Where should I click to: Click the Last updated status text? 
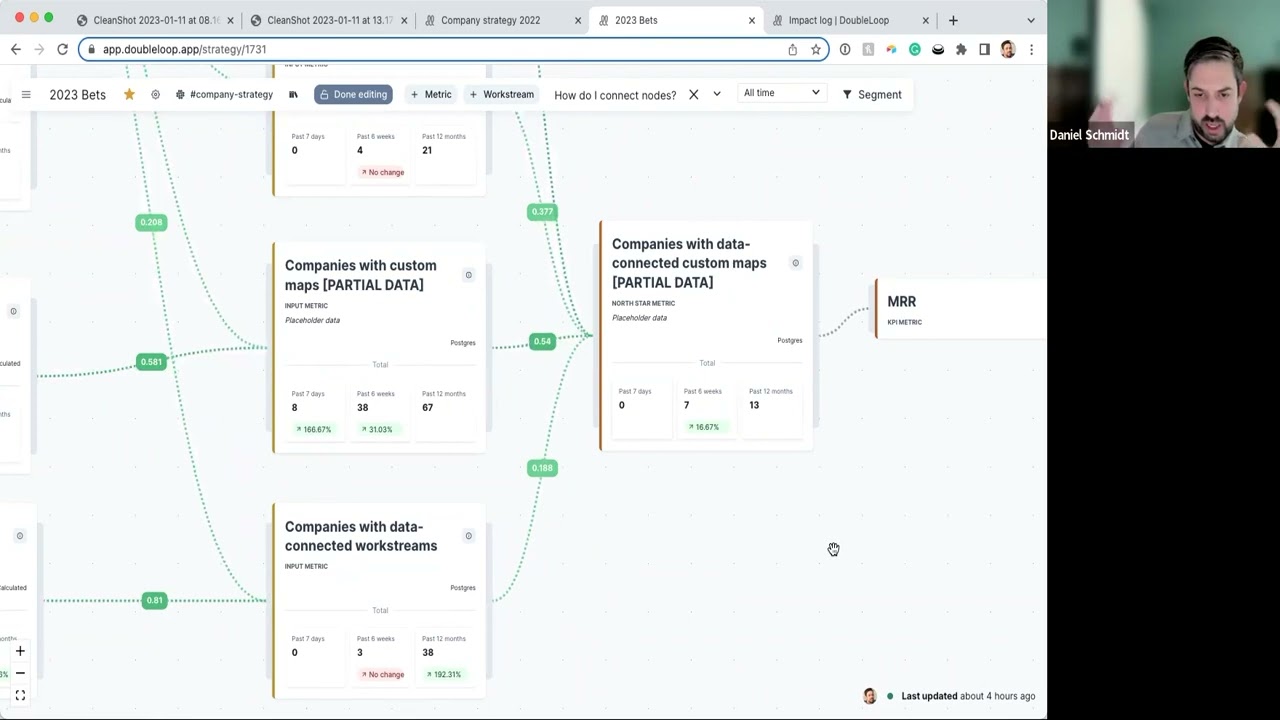tap(968, 696)
